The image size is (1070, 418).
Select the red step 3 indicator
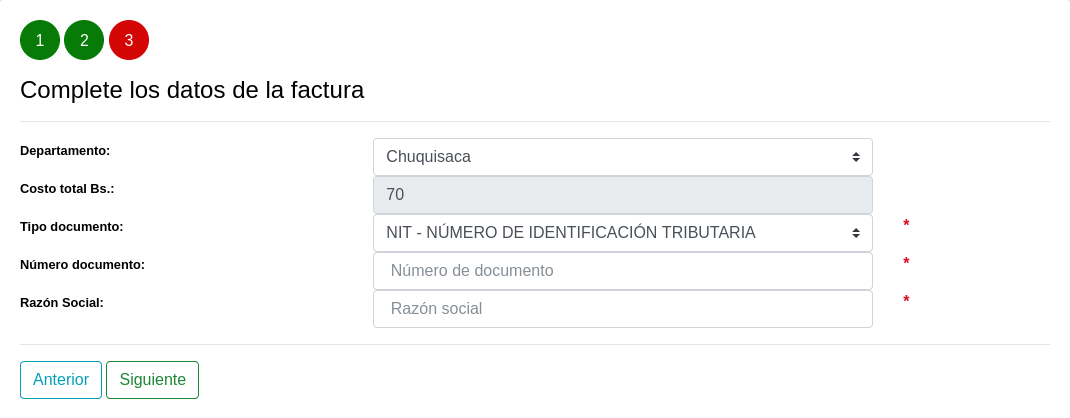[x=129, y=40]
